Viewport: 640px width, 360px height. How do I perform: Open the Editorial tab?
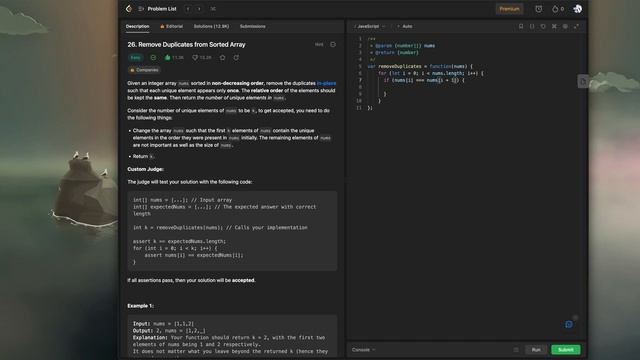tap(171, 26)
